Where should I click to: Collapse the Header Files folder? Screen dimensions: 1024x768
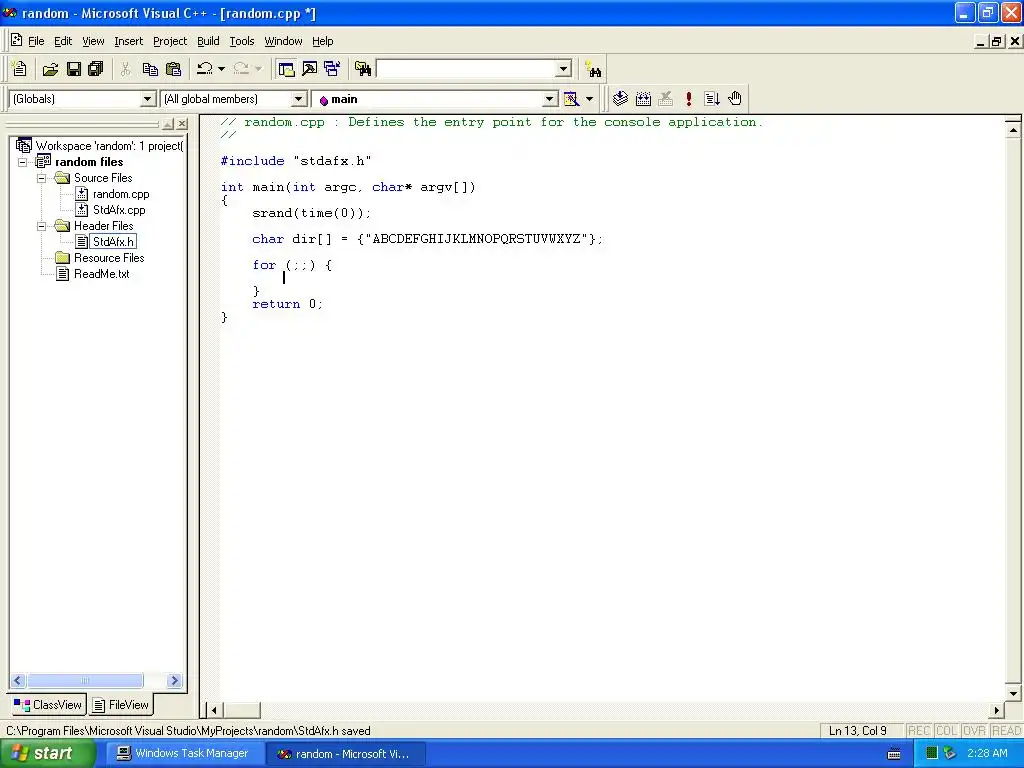42,226
